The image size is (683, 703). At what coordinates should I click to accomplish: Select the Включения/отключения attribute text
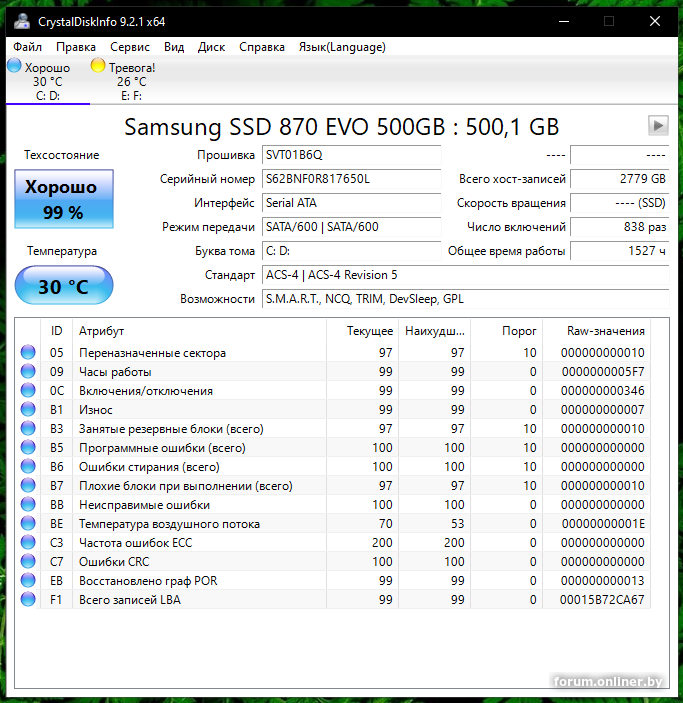[x=146, y=391]
